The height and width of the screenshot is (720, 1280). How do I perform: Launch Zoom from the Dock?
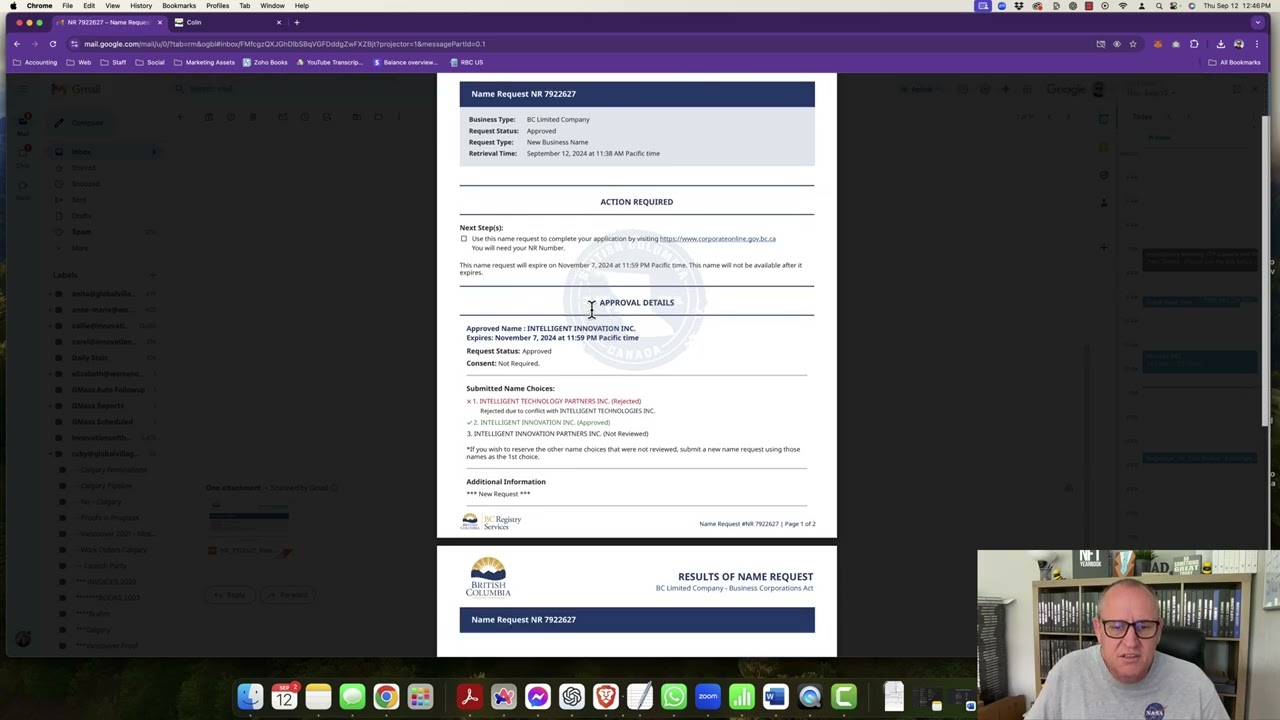[x=707, y=696]
